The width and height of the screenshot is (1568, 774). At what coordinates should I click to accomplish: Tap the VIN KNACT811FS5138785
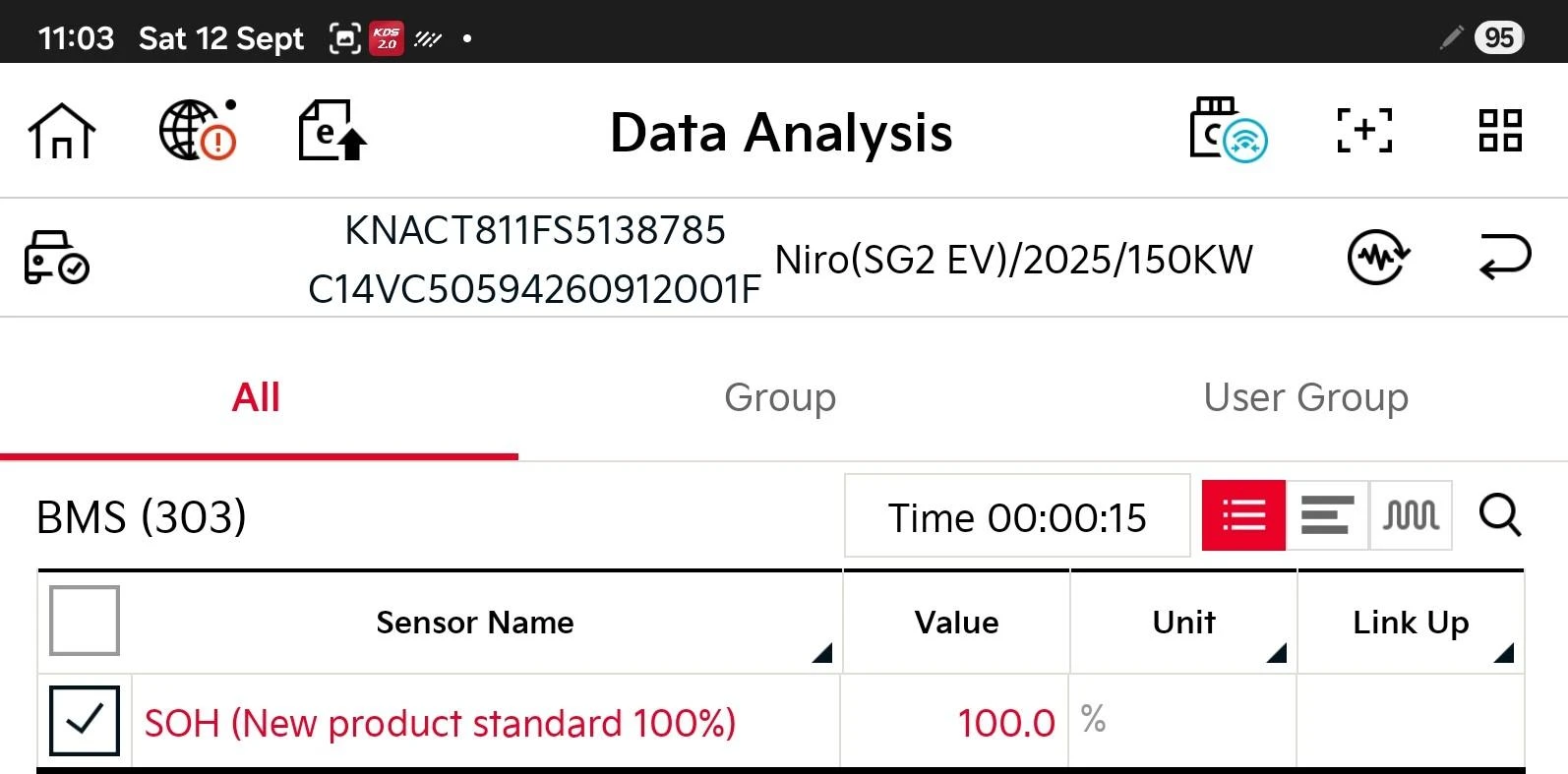tap(535, 231)
